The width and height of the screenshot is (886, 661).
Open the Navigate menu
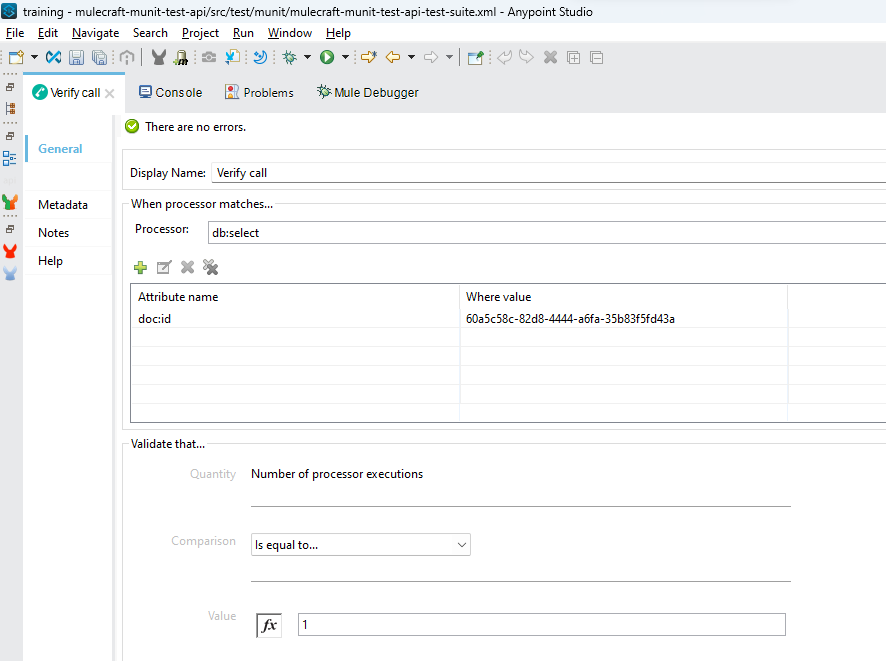95,33
